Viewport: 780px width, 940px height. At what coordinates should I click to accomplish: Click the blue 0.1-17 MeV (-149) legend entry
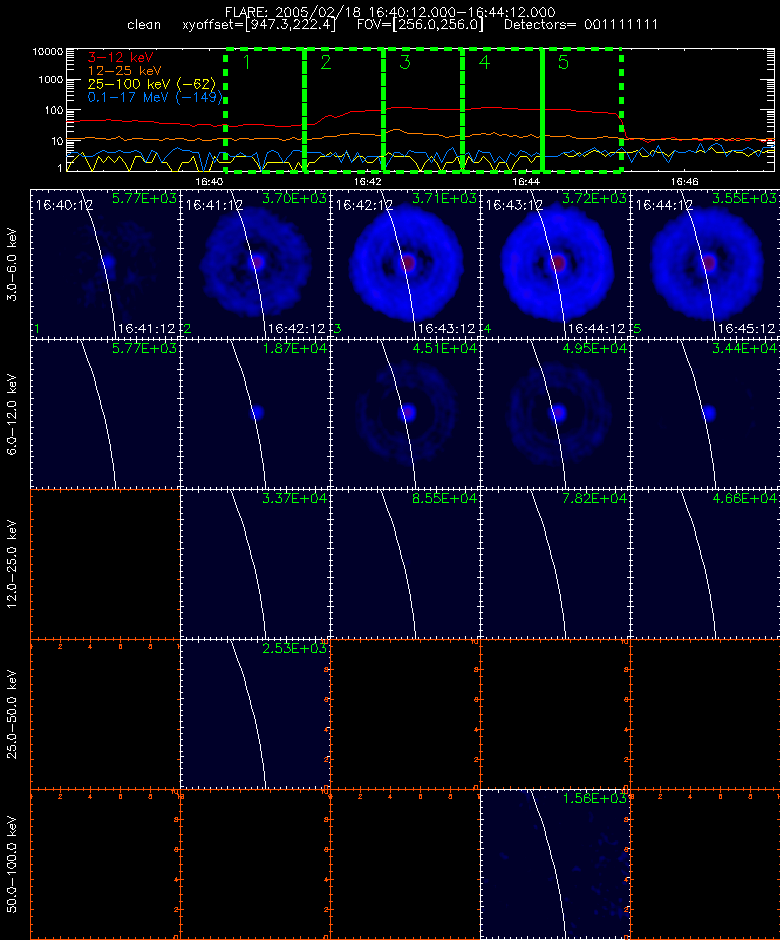click(155, 97)
